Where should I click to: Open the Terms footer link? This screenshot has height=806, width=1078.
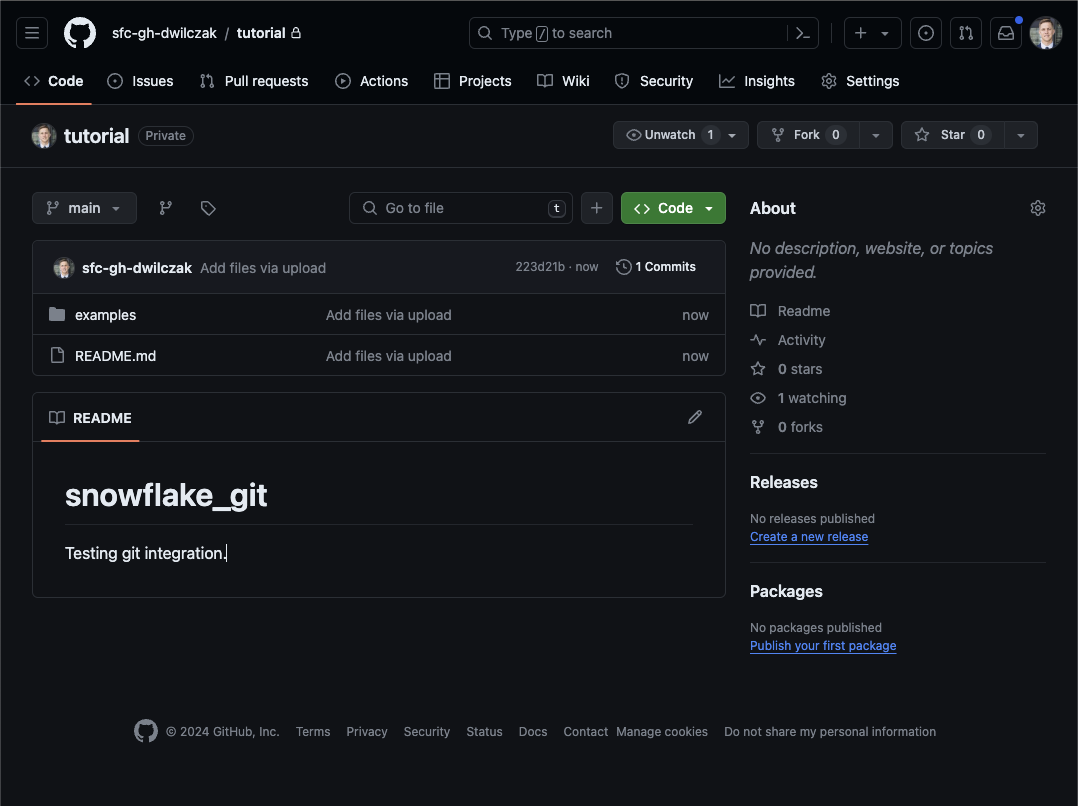pos(313,732)
